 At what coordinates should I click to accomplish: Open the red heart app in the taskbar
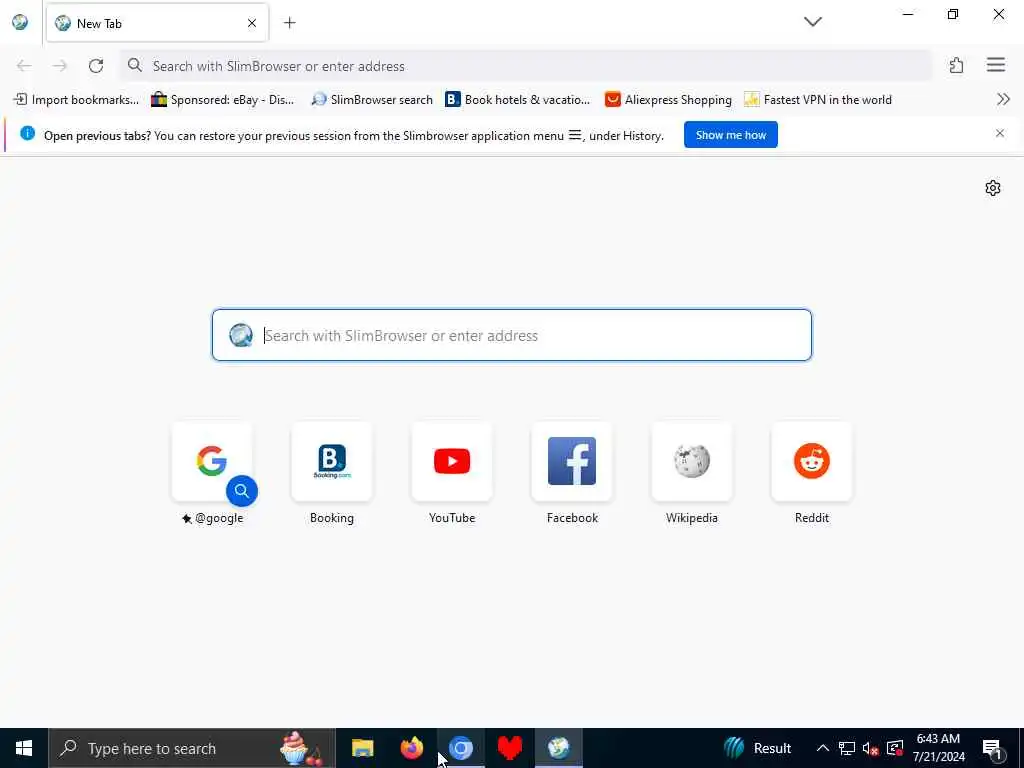point(510,748)
